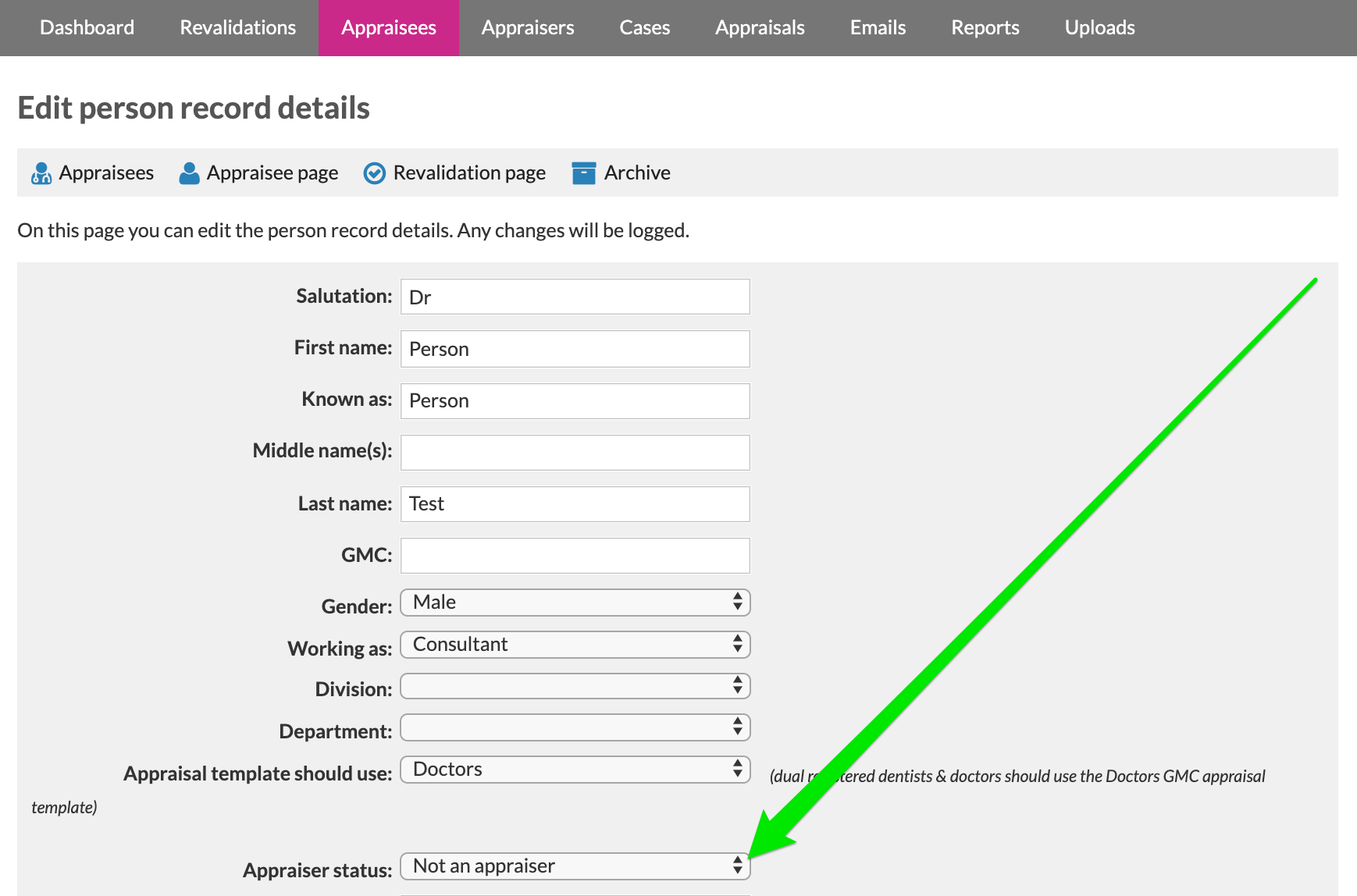The width and height of the screenshot is (1357, 896).
Task: Open the Appraisals tab
Action: pos(760,28)
